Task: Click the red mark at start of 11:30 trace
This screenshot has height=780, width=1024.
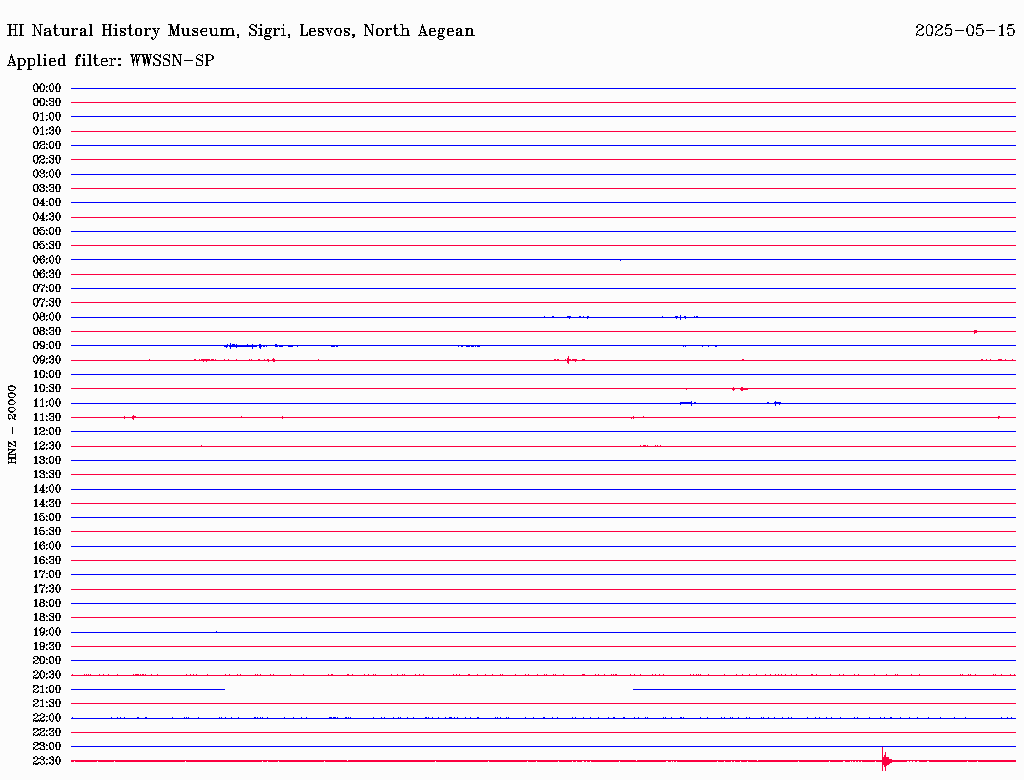Action: pos(130,417)
